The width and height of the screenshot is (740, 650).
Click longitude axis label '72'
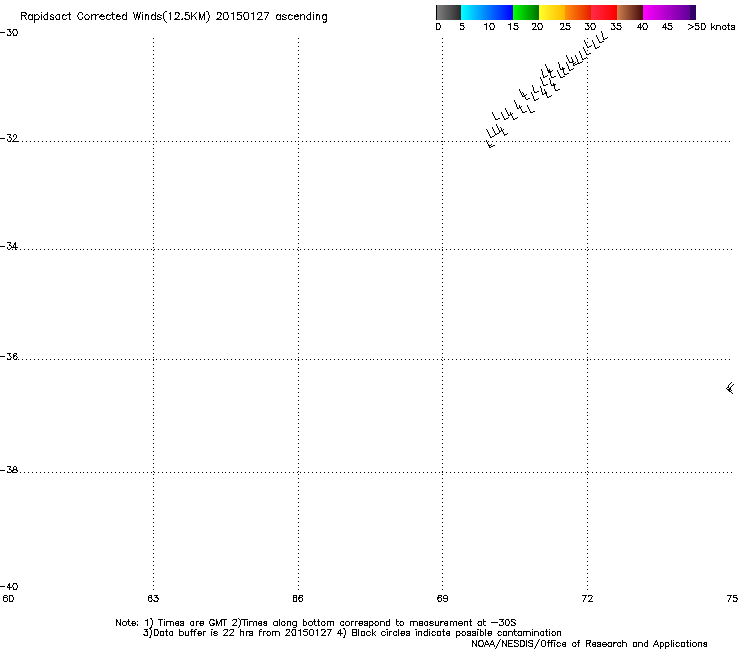coord(587,599)
